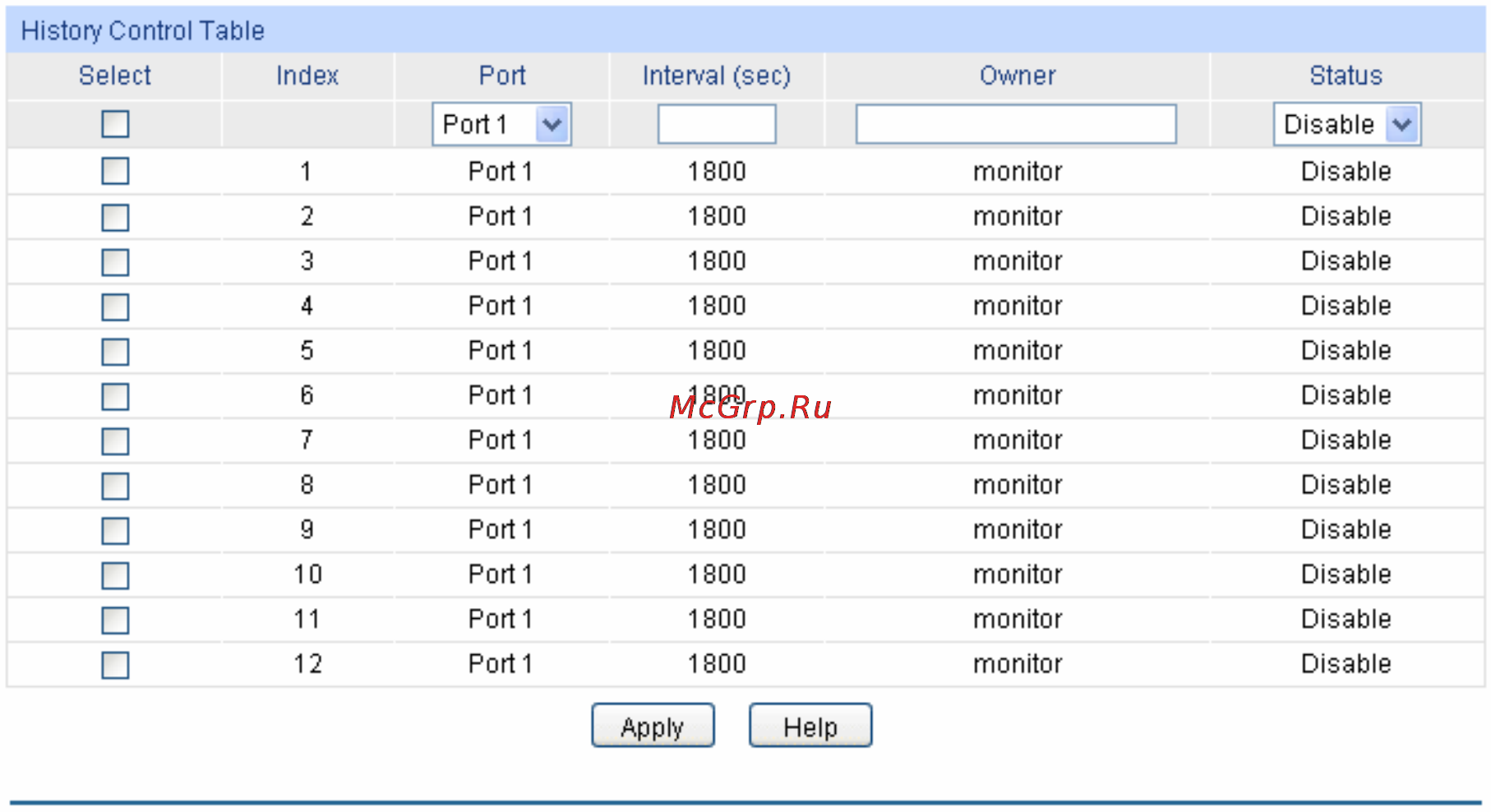Click the 1800 interval in row 11
This screenshot has height=812, width=1491.
coord(717,619)
